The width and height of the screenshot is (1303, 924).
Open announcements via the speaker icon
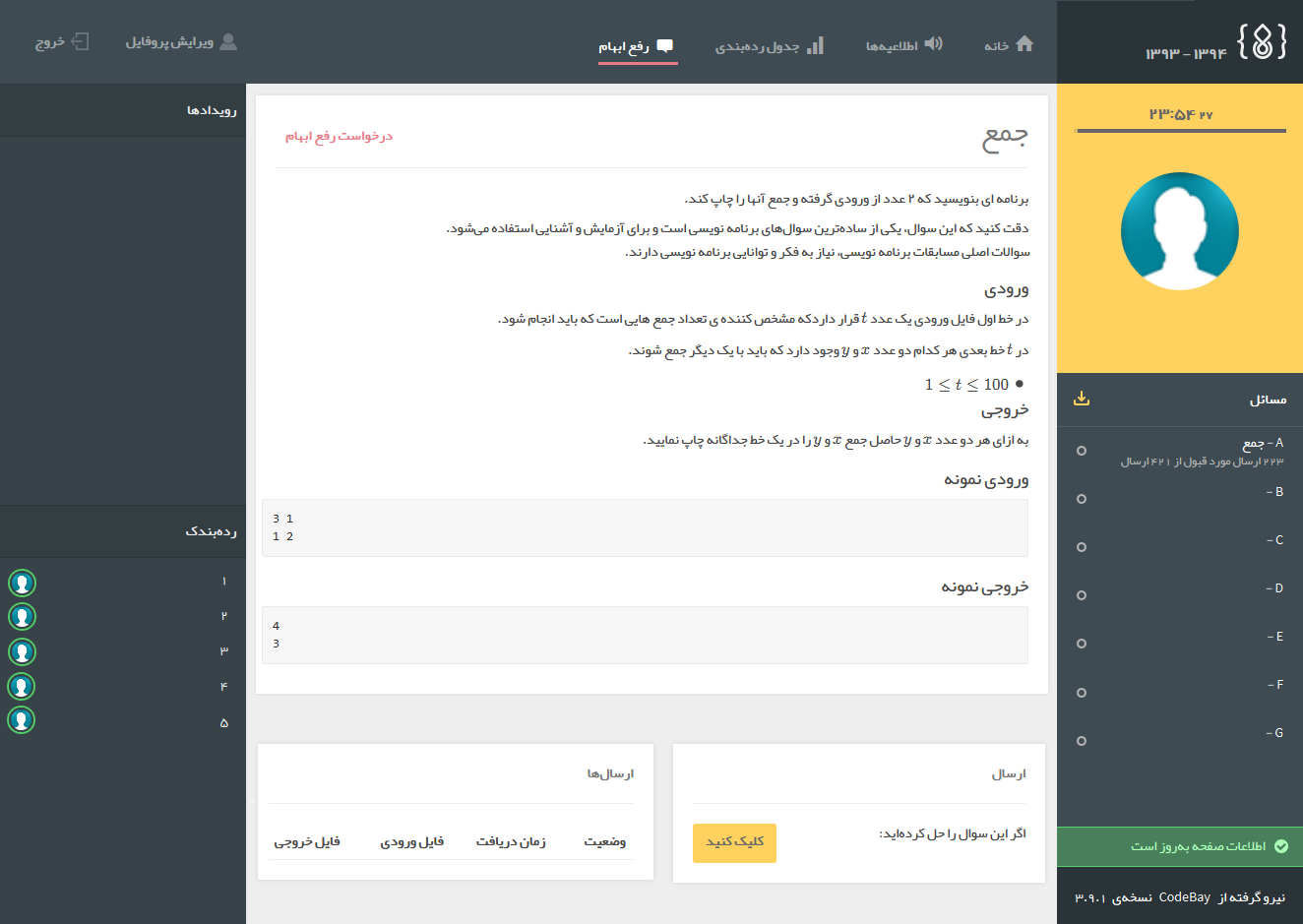tap(933, 44)
